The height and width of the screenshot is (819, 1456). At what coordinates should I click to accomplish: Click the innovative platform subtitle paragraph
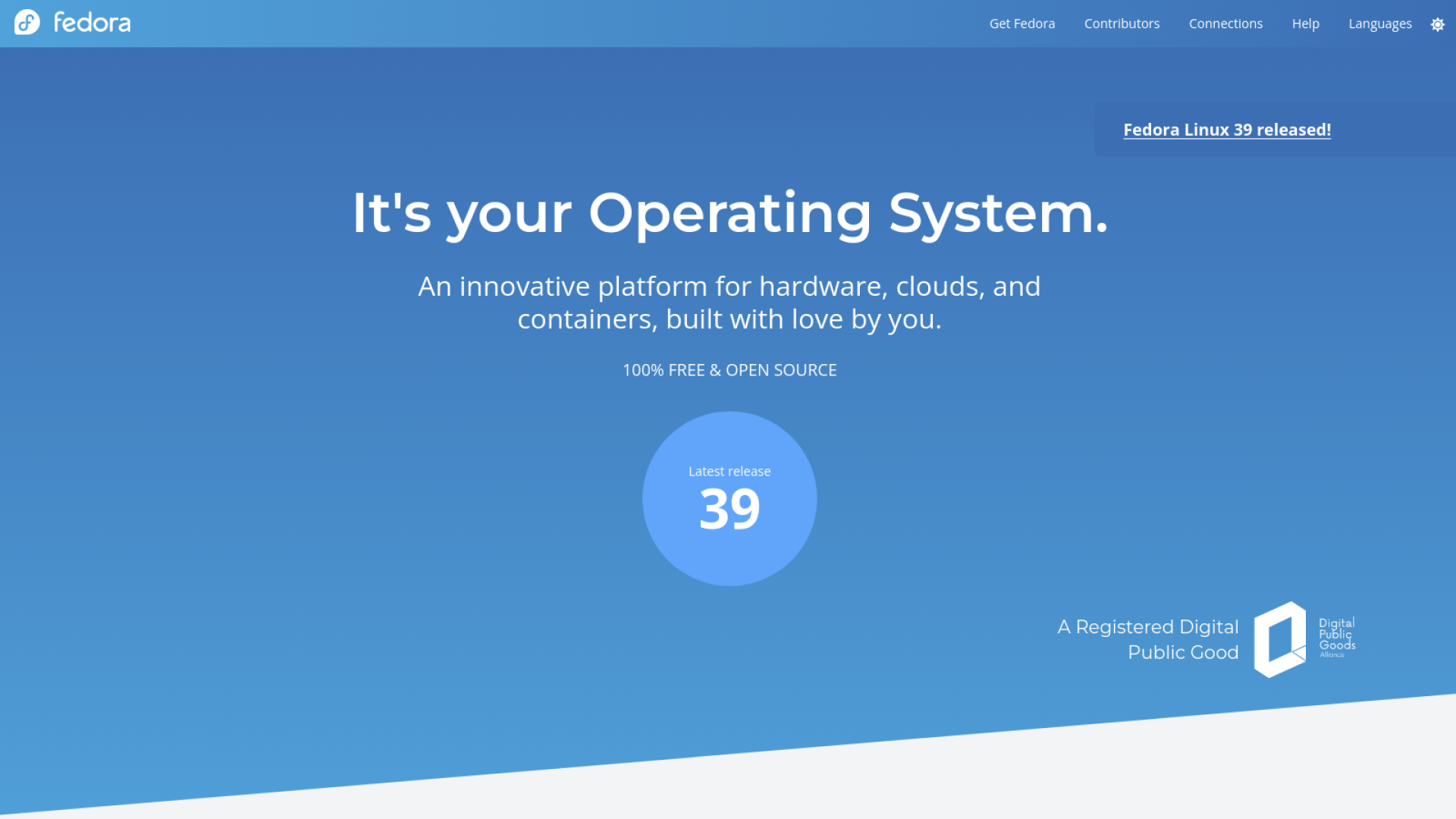click(x=729, y=303)
